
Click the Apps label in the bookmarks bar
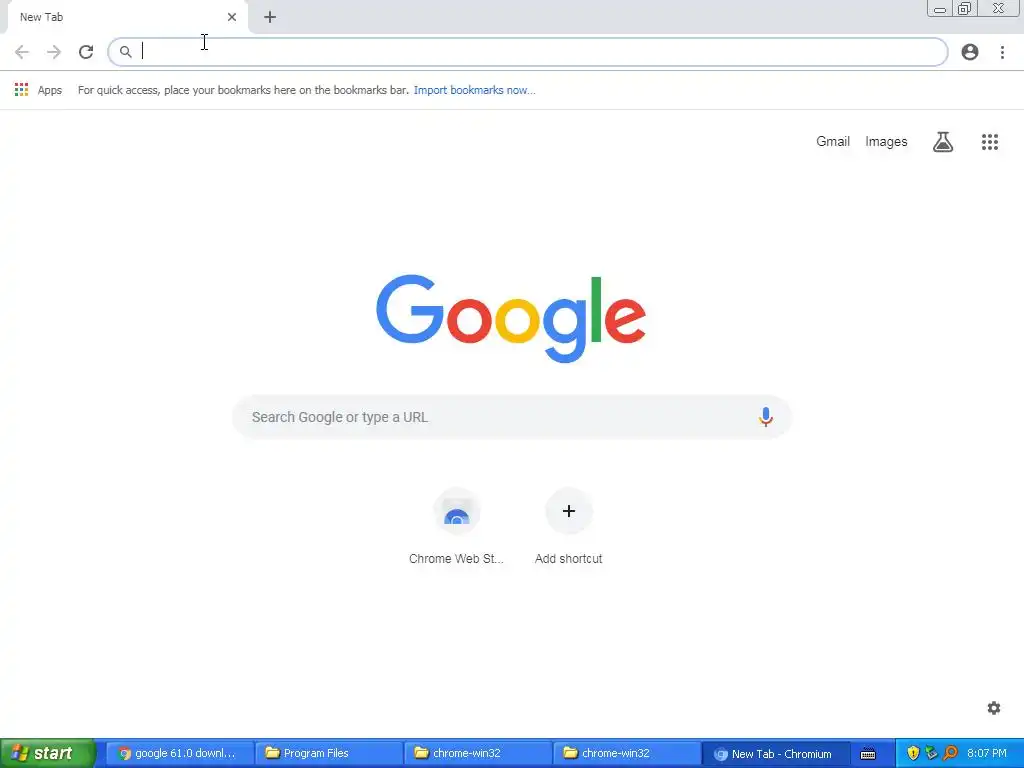point(50,90)
